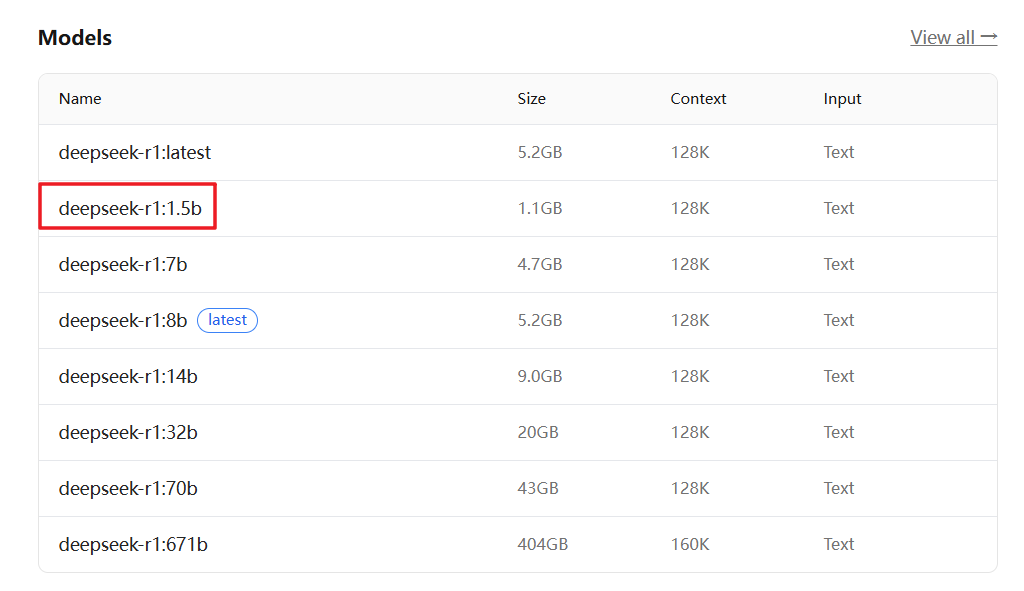Click Text input in deepseek-r1:671b row
Screen dimensions: 1024x591
[x=839, y=545]
